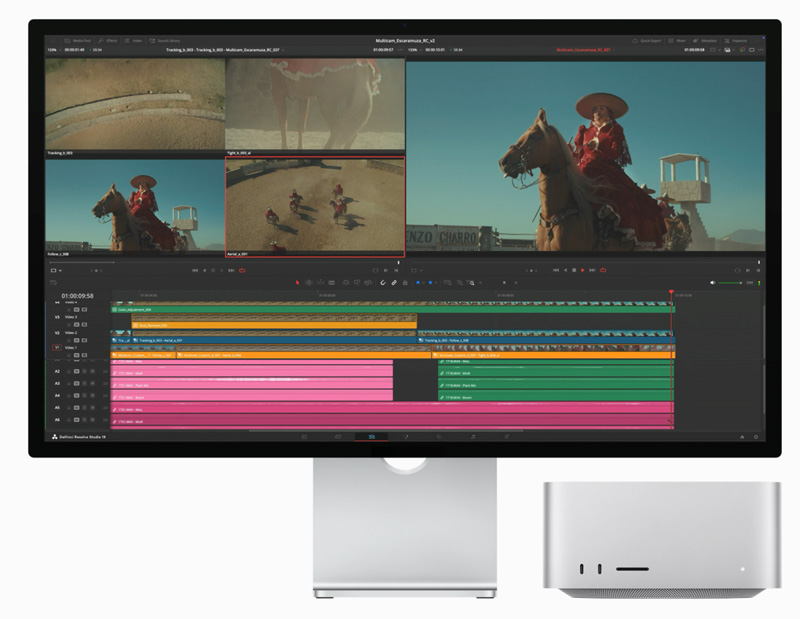The width and height of the screenshot is (800, 619).
Task: Click the red playhead on timeline ruler
Action: (x=671, y=292)
